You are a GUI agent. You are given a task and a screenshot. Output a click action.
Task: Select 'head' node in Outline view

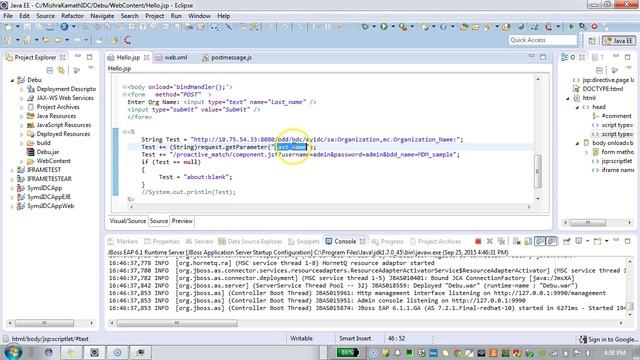599,107
